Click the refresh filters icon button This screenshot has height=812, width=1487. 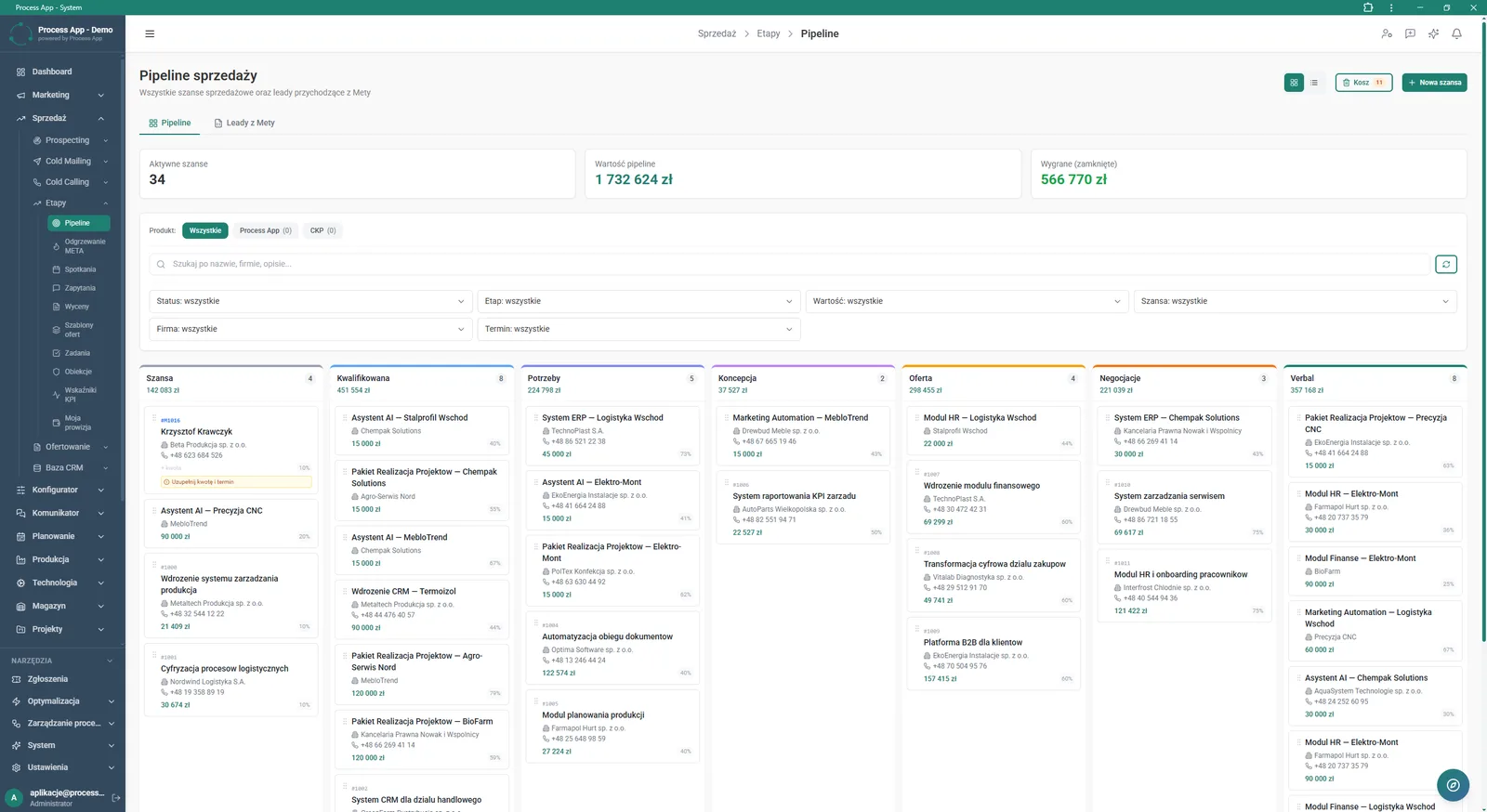pos(1446,264)
